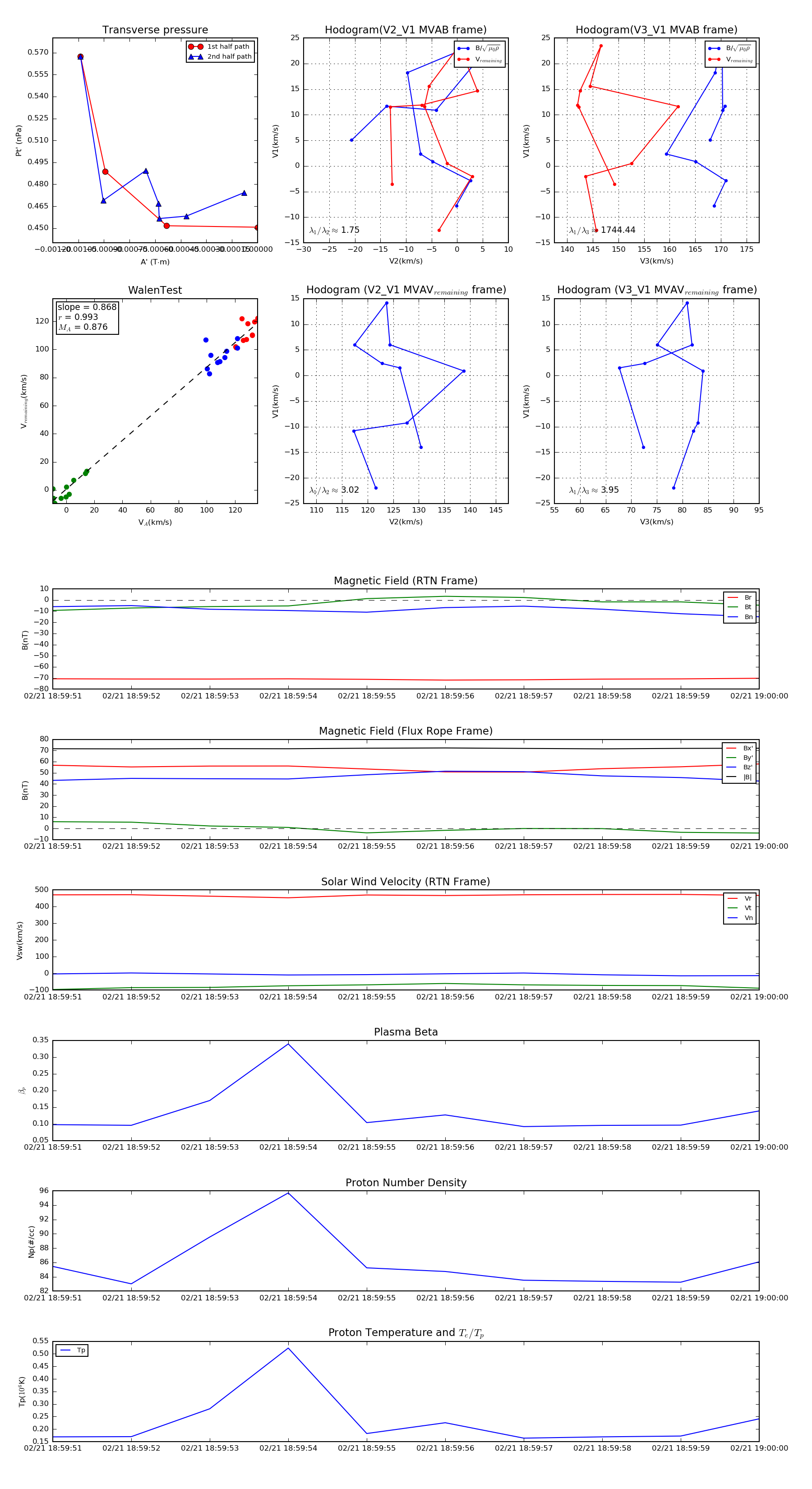Click the "Tp(10^6K)" y-axis label
Image resolution: width=812 pixels, height=1489 pixels.
pos(22,1392)
